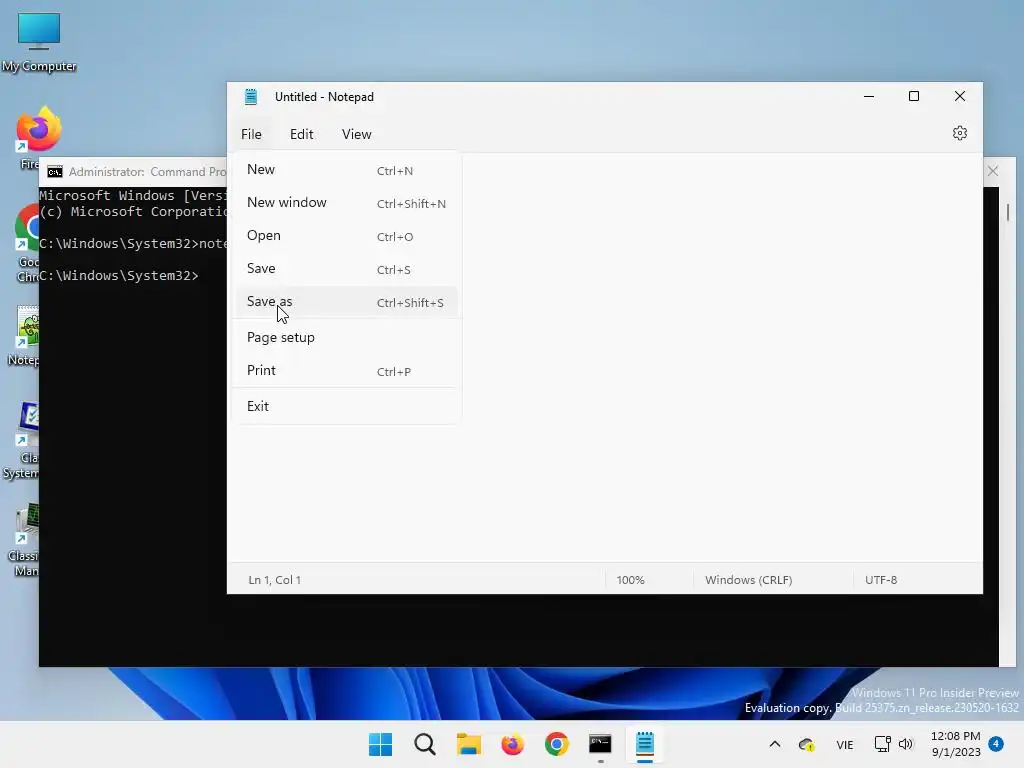Minimize the Notepad window
Image resolution: width=1024 pixels, height=768 pixels.
[869, 97]
